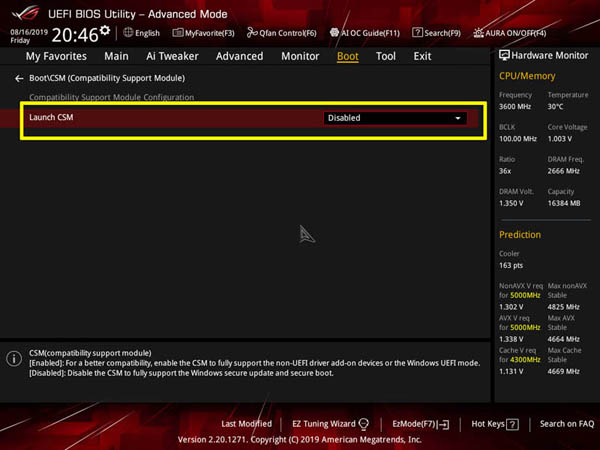The height and width of the screenshot is (450, 600).
Task: Click the 4300MHz cache frequency label
Action: pos(525,360)
